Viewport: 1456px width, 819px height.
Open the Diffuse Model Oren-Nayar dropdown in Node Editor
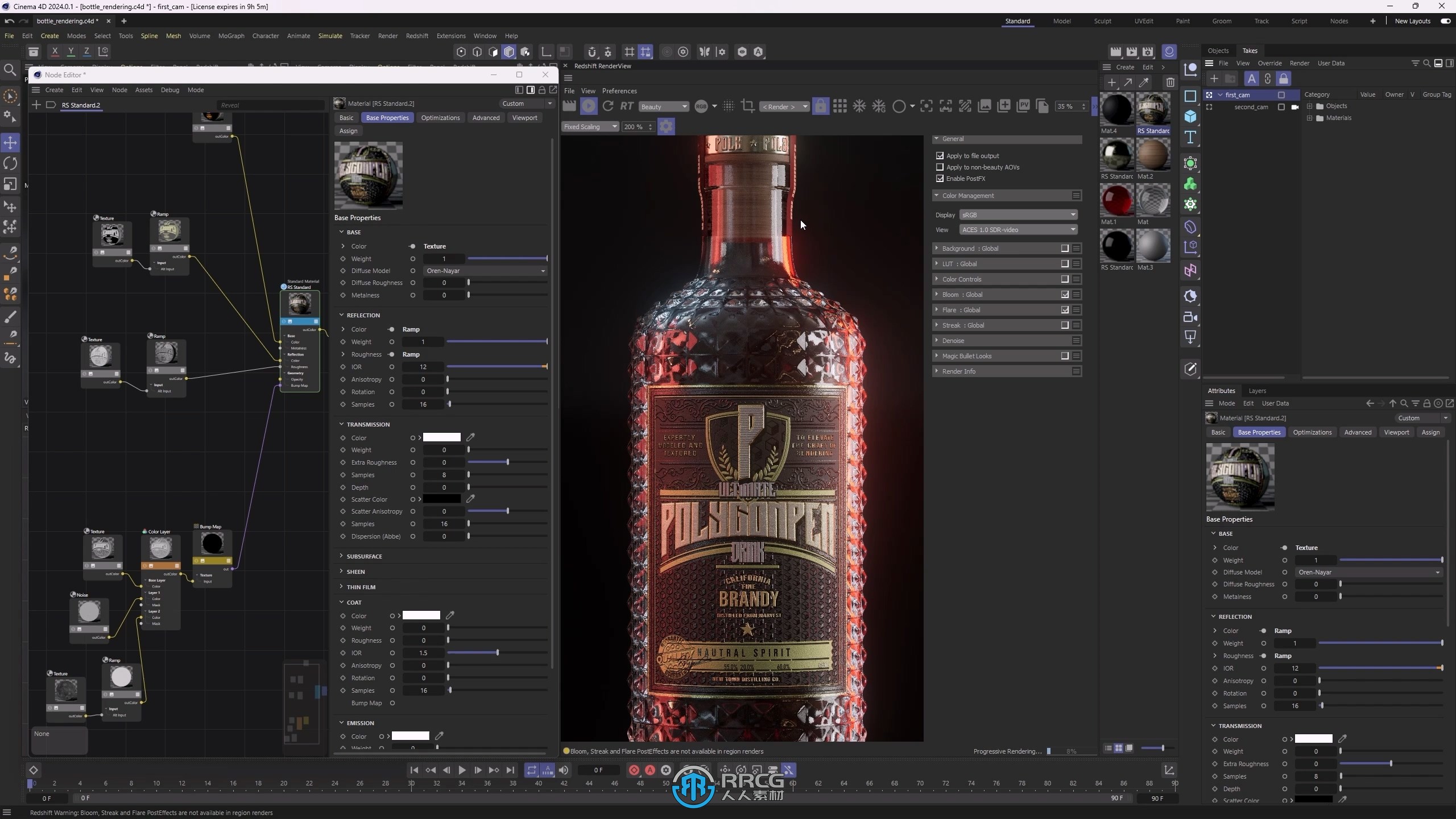(486, 271)
